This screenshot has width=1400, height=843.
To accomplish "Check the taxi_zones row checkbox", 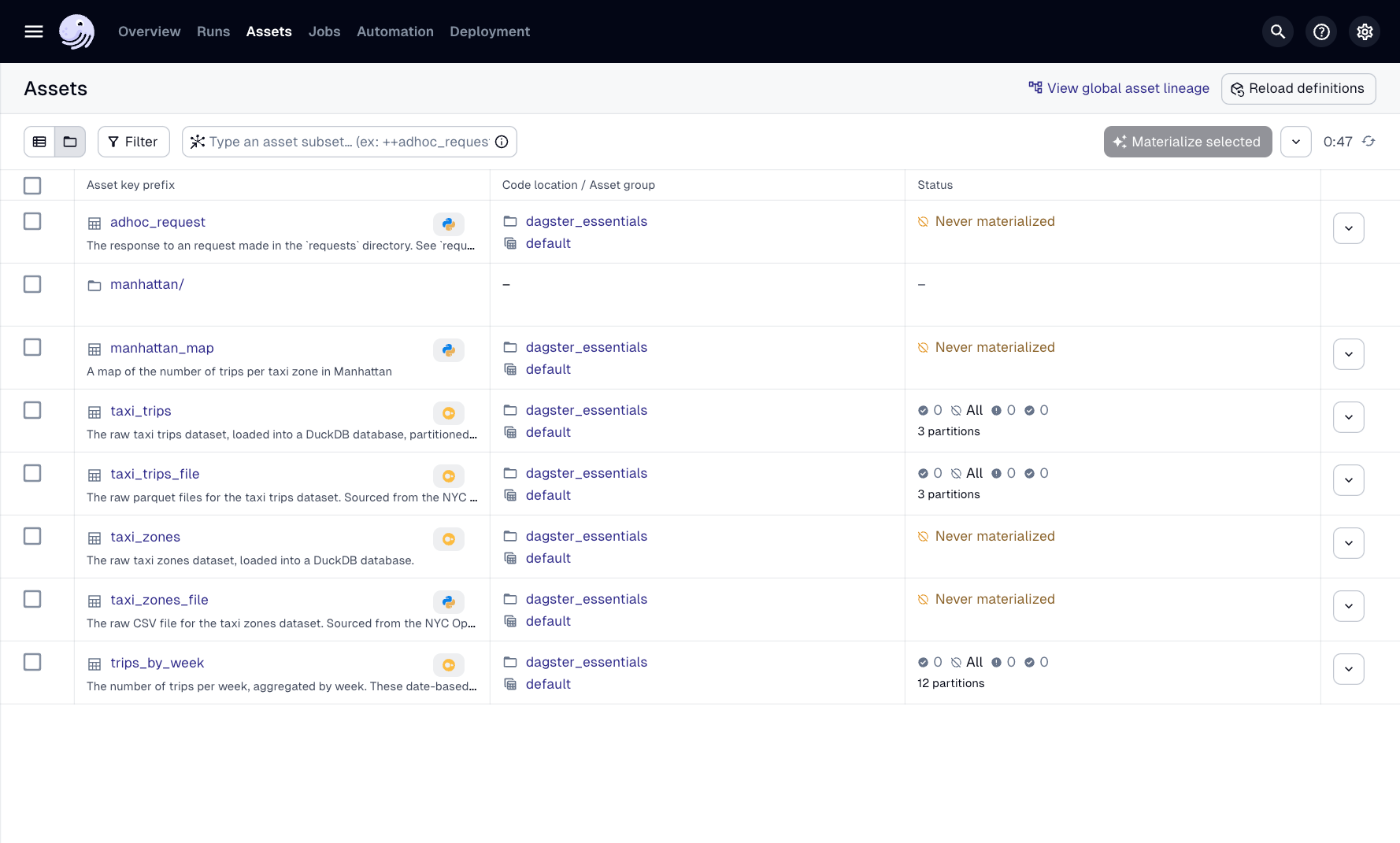I will click(x=32, y=536).
